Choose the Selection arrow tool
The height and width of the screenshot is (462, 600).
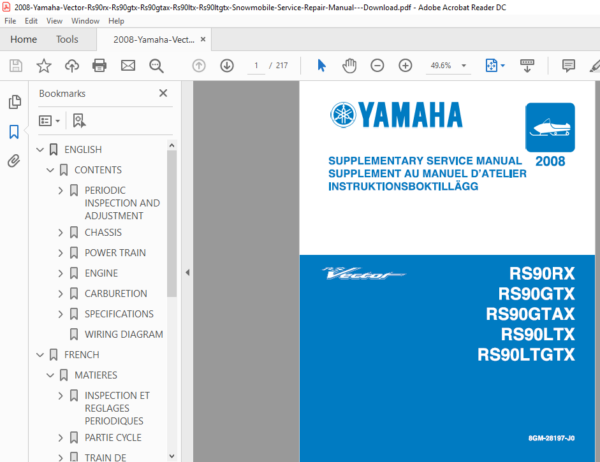click(321, 65)
